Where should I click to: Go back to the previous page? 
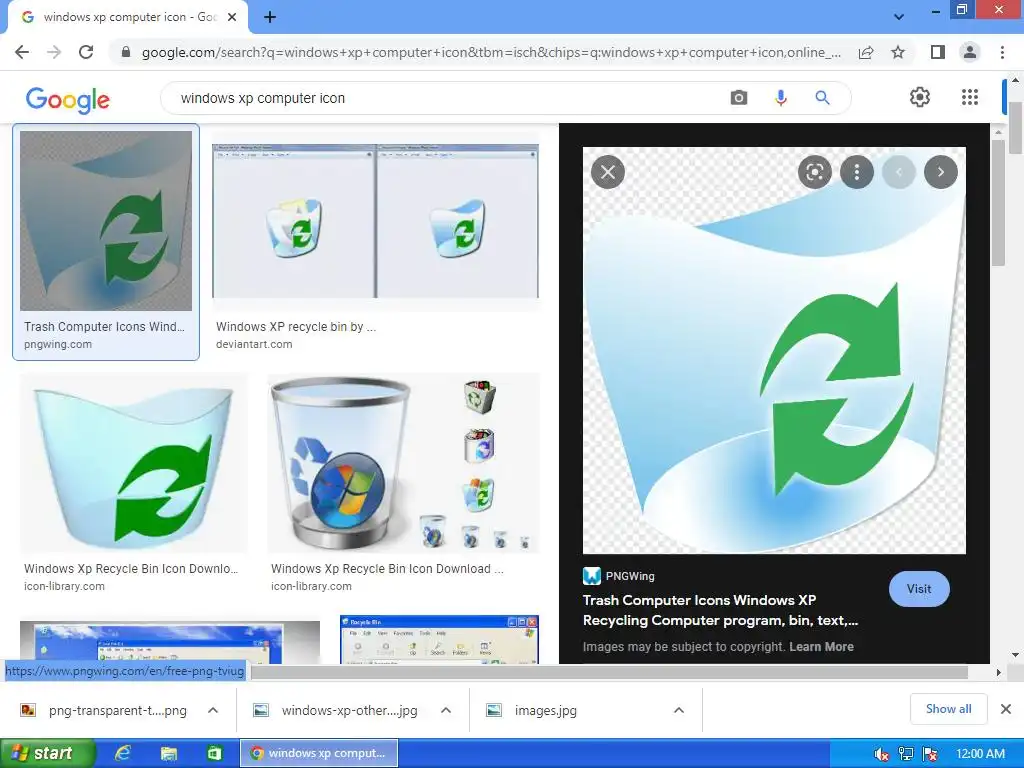(22, 52)
